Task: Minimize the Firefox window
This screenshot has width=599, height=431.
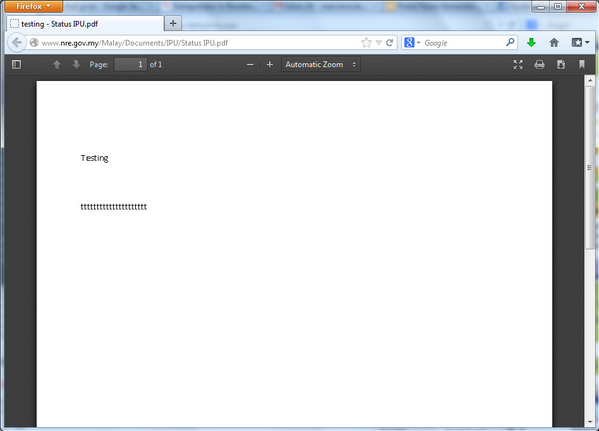Action: [541, 6]
